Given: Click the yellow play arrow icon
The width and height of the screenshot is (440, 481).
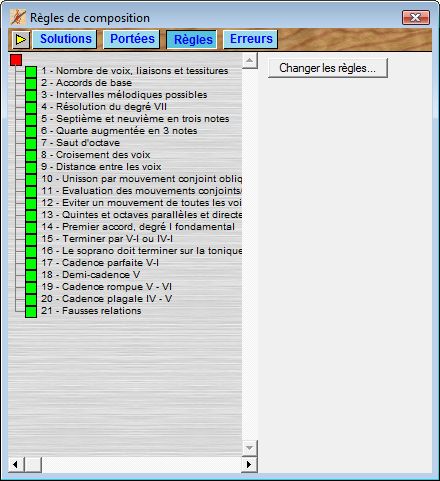Looking at the screenshot, I should 21,40.
